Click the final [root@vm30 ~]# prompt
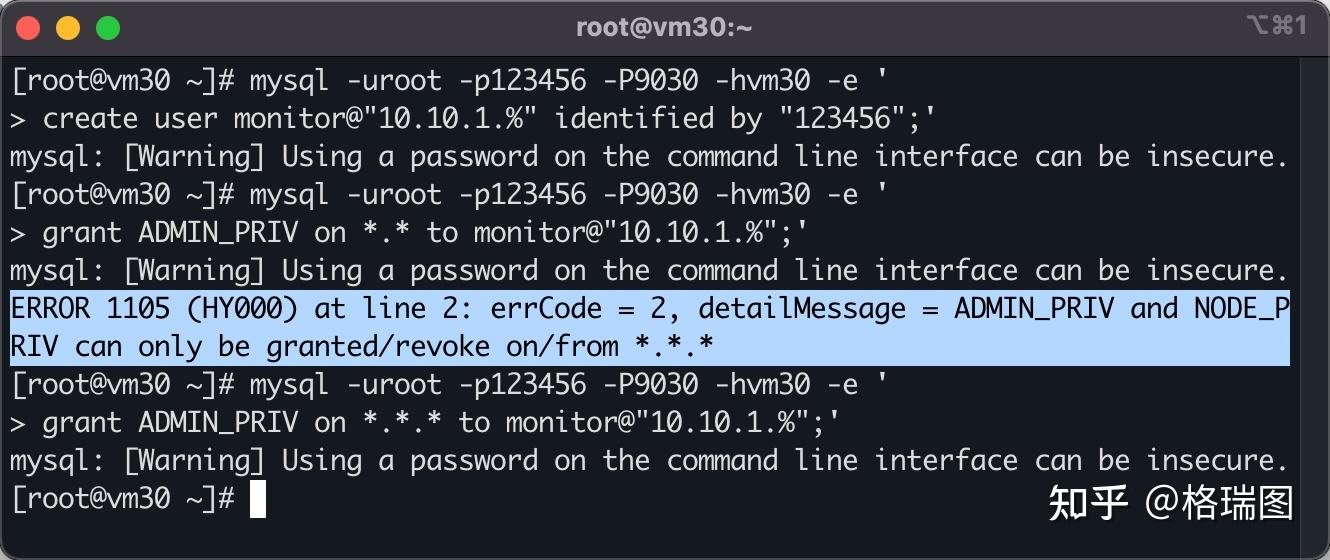1330x560 pixels. pos(122,499)
